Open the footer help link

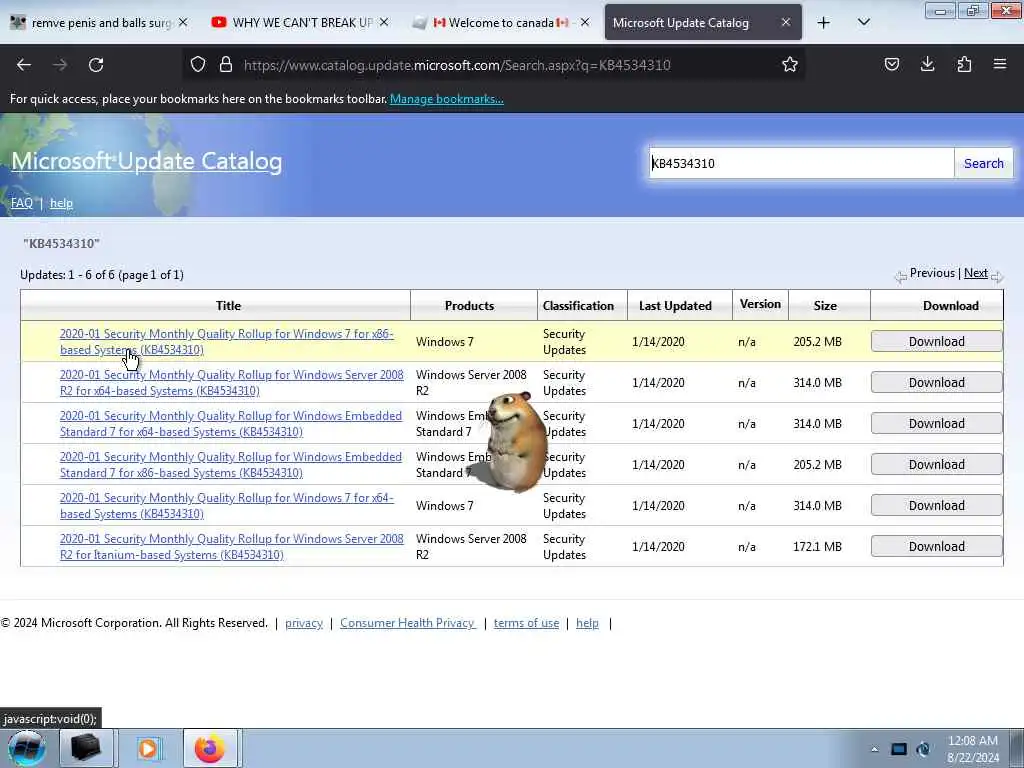(x=587, y=623)
